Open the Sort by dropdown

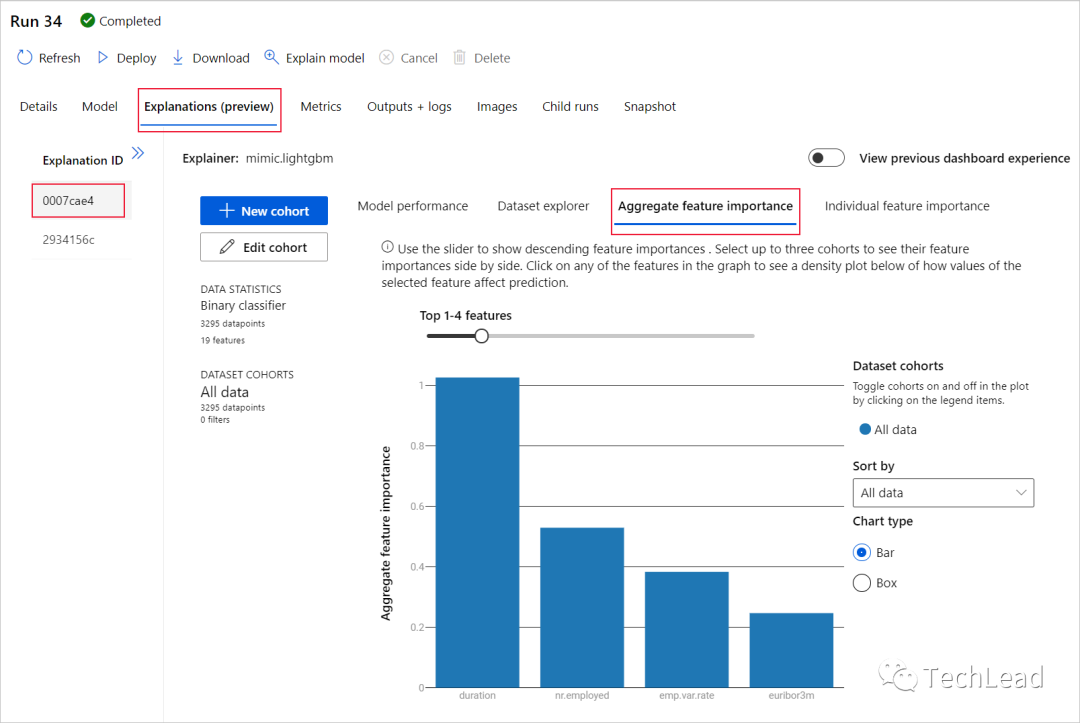tap(942, 492)
